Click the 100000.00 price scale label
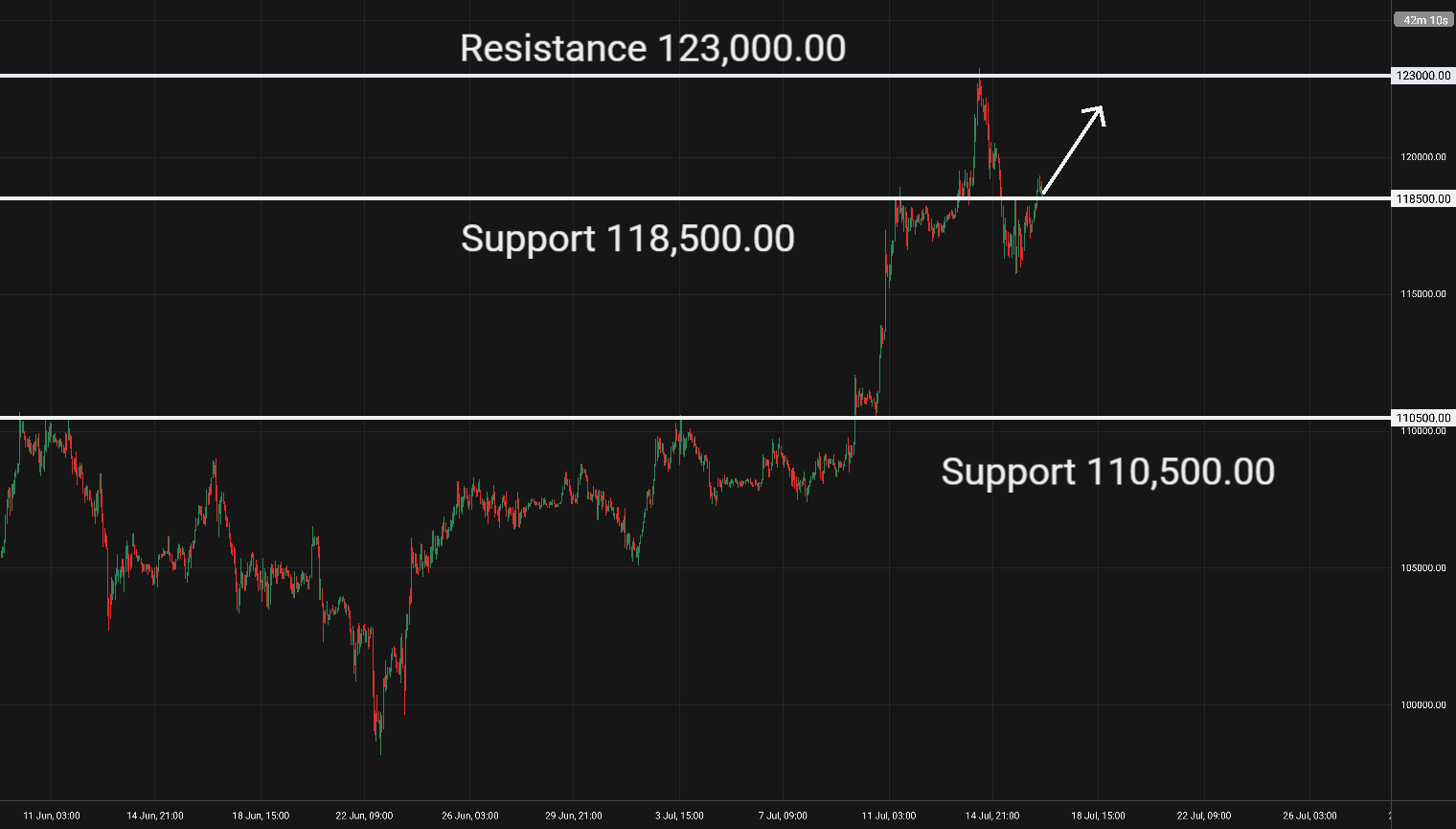The width and height of the screenshot is (1456, 829). click(x=1422, y=705)
